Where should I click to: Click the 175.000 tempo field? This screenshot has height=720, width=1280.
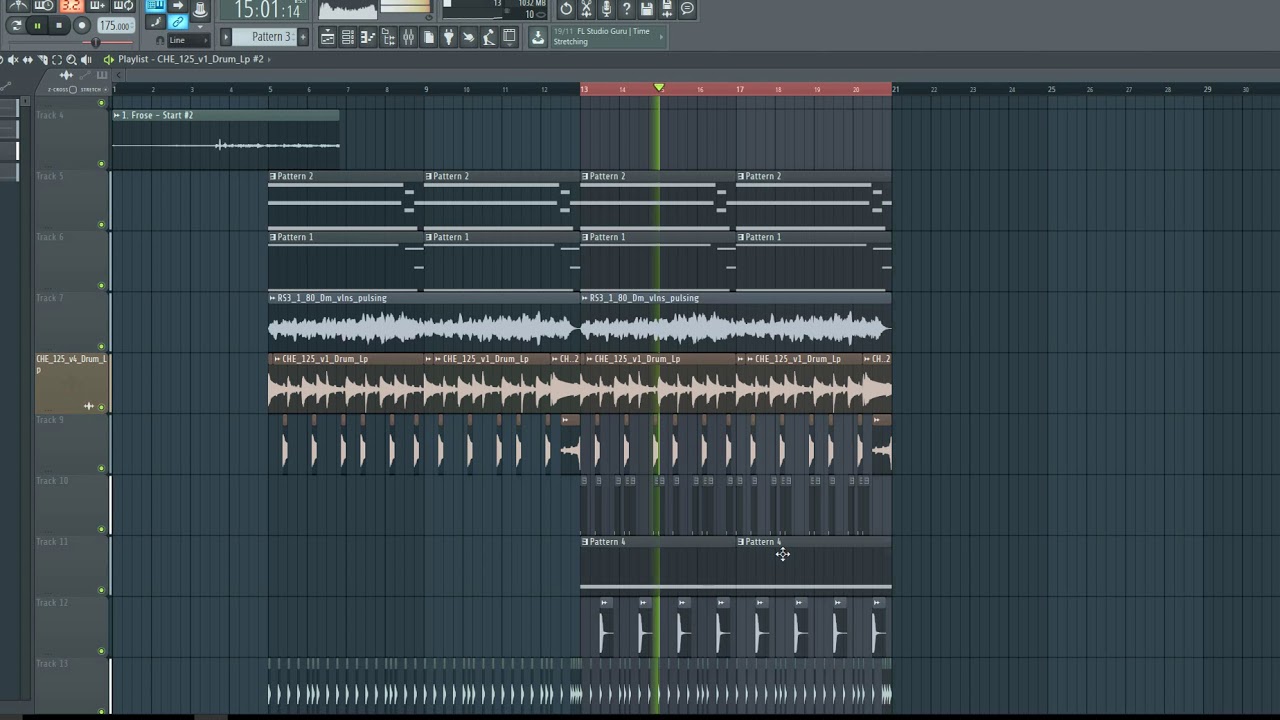tap(116, 25)
